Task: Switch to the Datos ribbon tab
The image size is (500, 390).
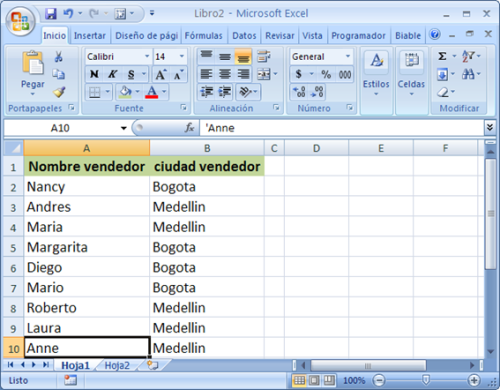Action: 244,36
